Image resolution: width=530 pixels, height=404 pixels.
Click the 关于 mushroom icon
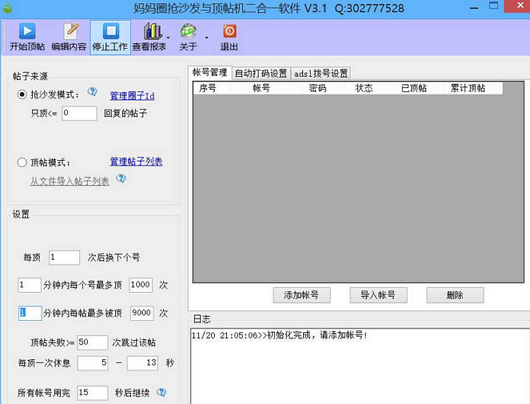tap(188, 31)
